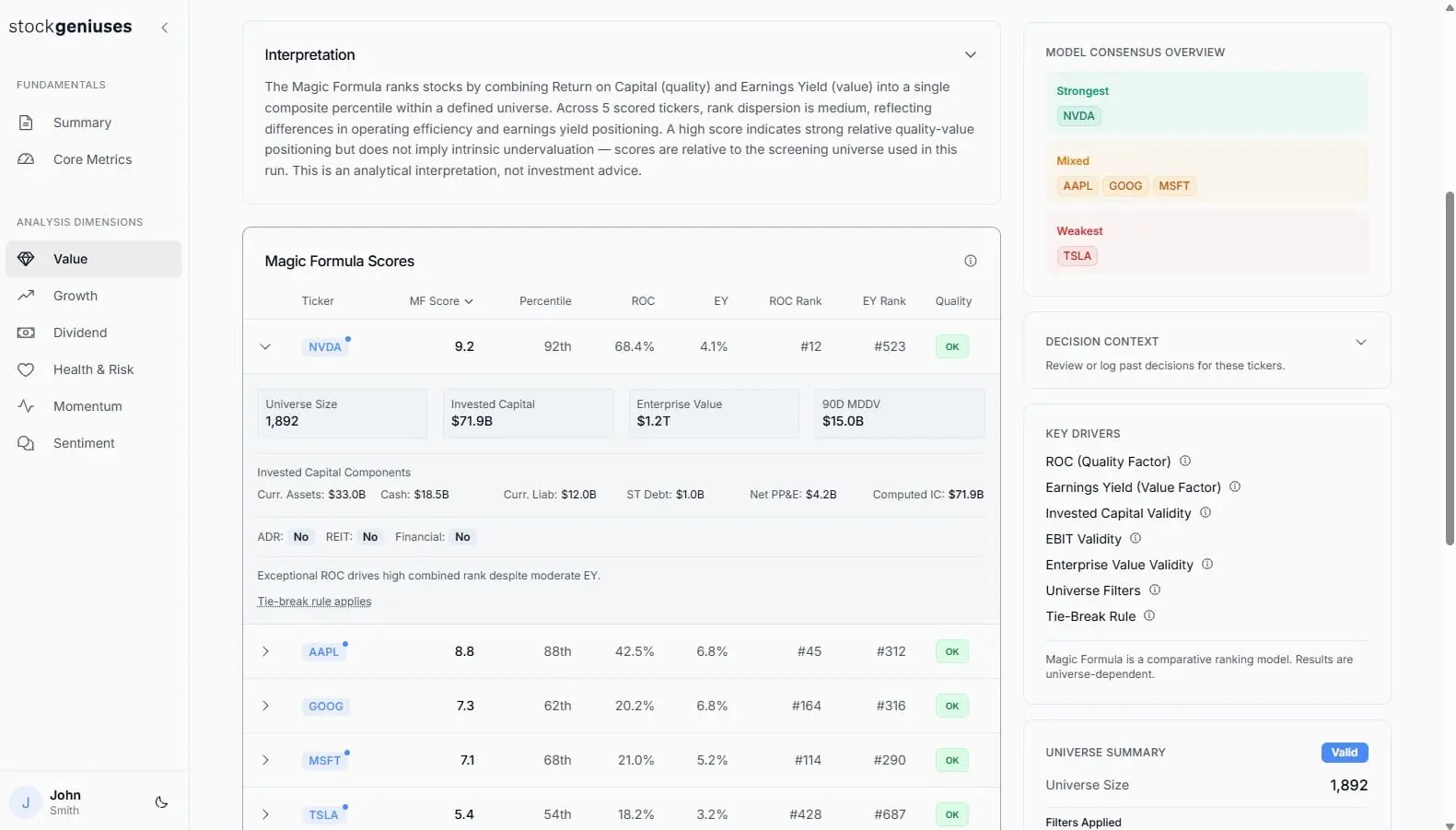Screen dimensions: 1456x830
Task: Click the GOOG ticker in the scores table
Action: pos(326,707)
